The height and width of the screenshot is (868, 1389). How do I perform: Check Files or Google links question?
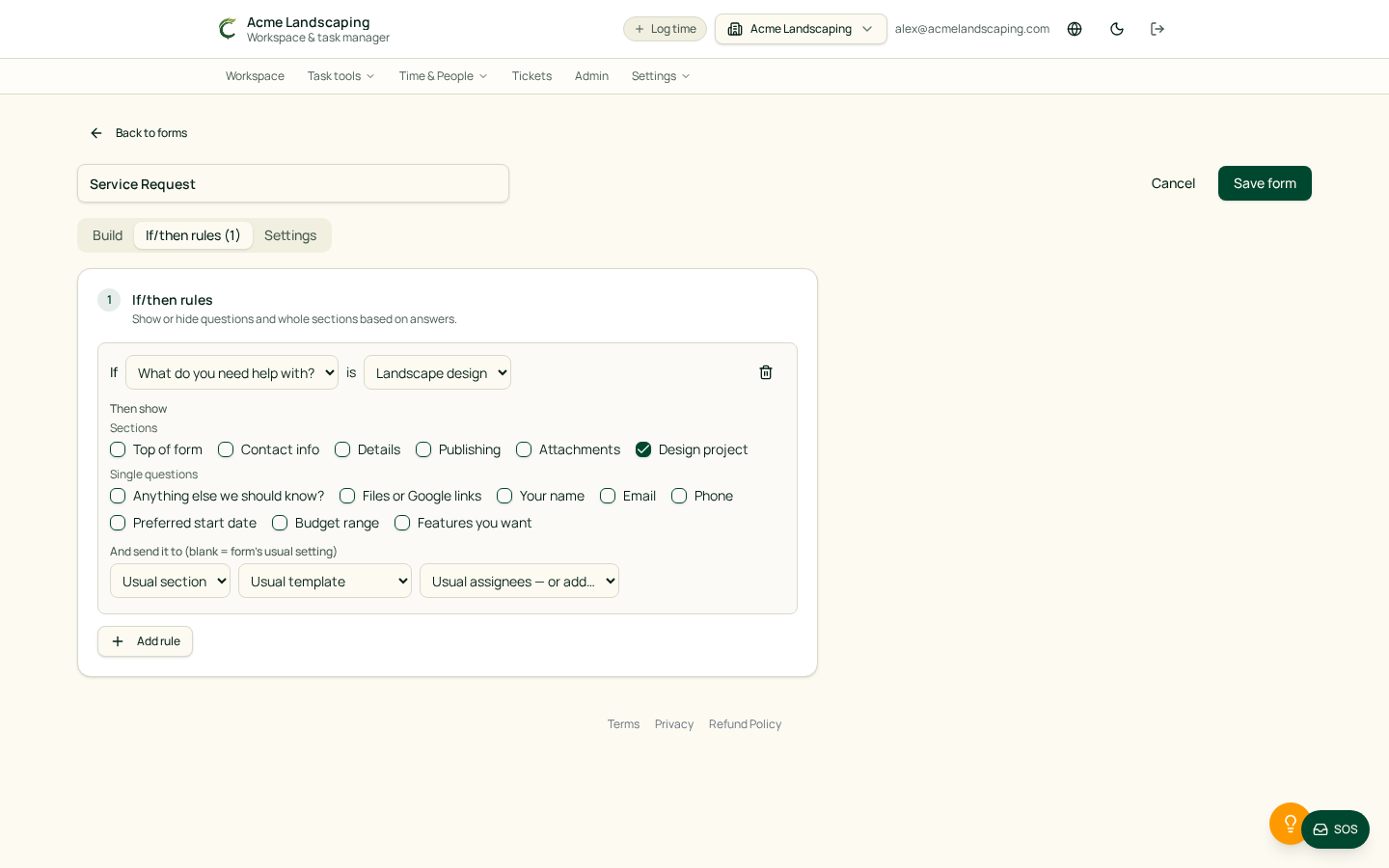347,496
